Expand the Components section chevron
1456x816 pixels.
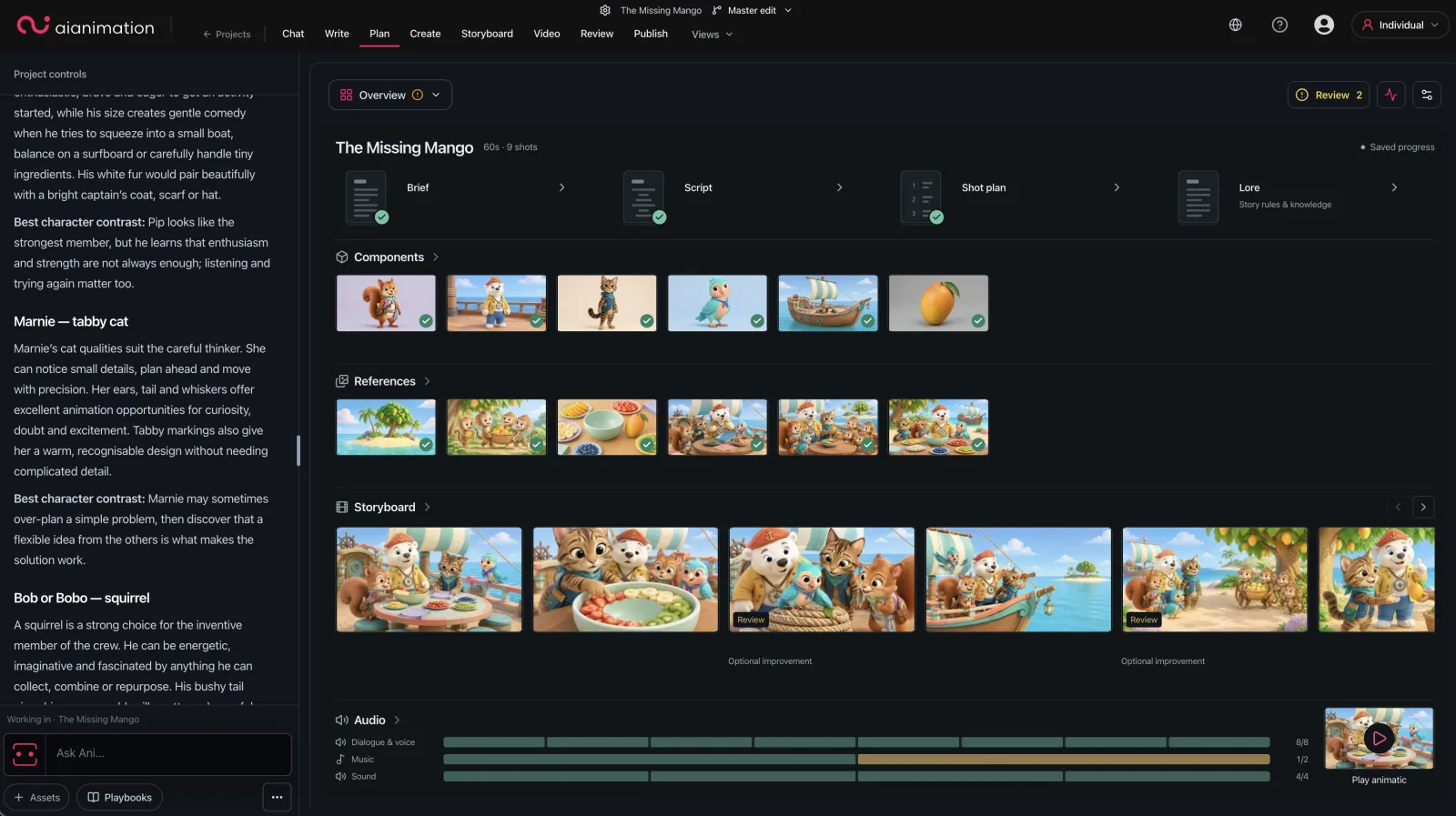436,257
